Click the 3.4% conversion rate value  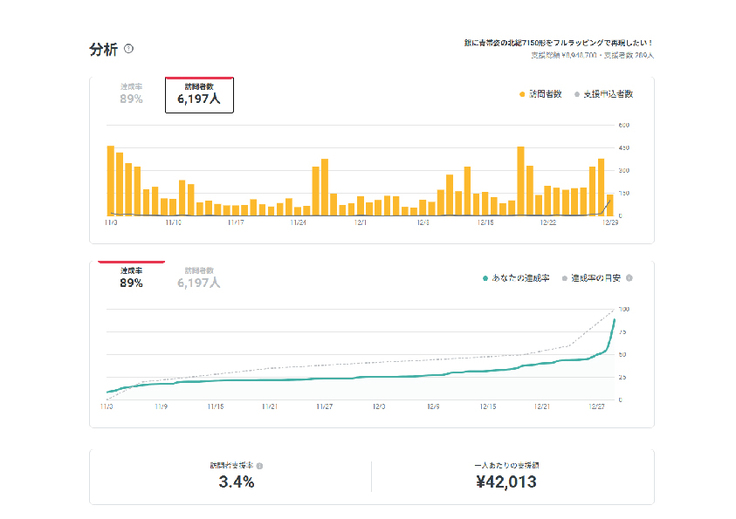pos(236,482)
